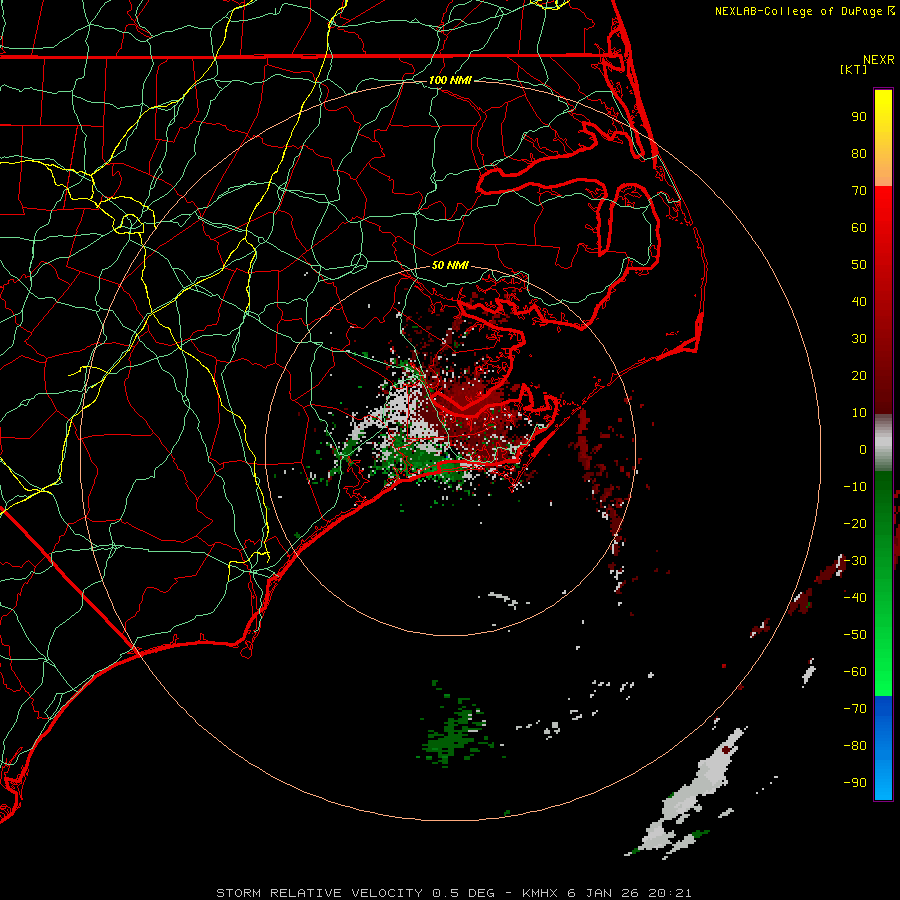Click the -80 scale label
The width and height of the screenshot is (900, 900).
(x=855, y=746)
